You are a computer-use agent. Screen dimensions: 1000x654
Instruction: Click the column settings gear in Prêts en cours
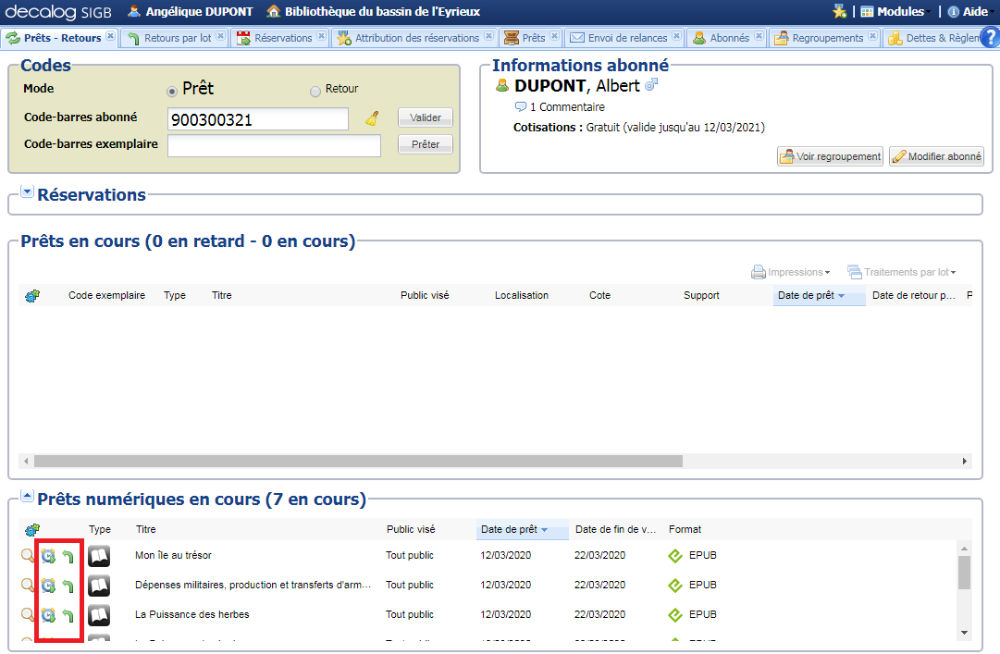[x=32, y=296]
